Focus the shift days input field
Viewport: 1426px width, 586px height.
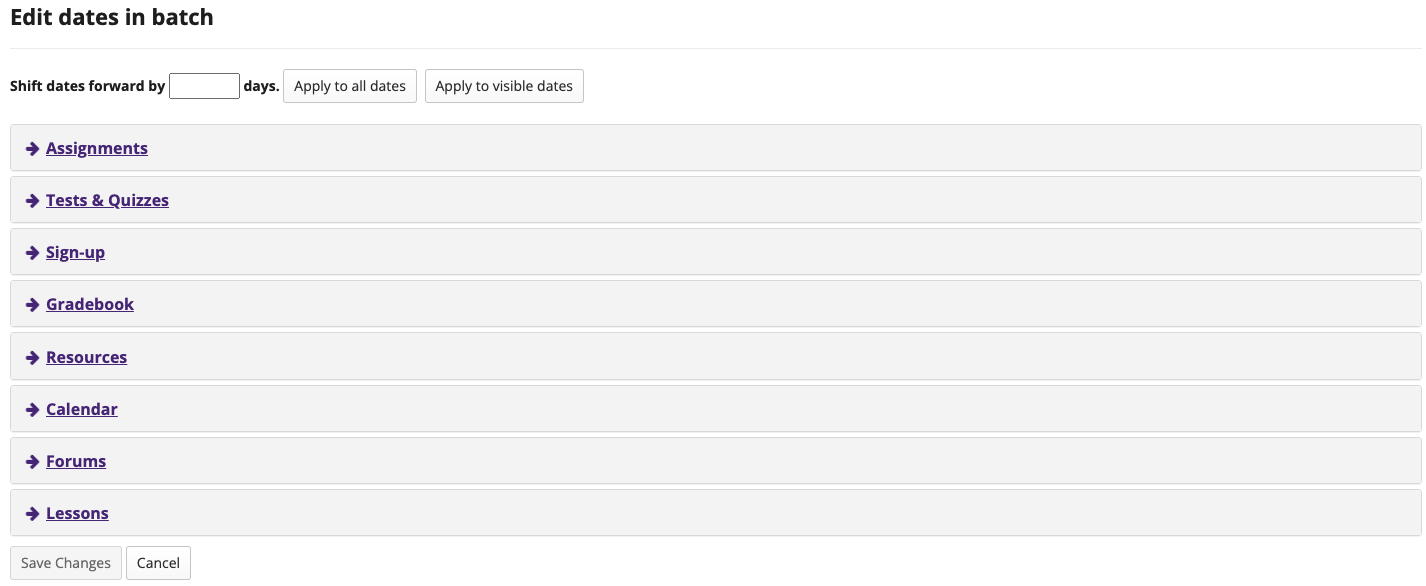[x=205, y=86]
